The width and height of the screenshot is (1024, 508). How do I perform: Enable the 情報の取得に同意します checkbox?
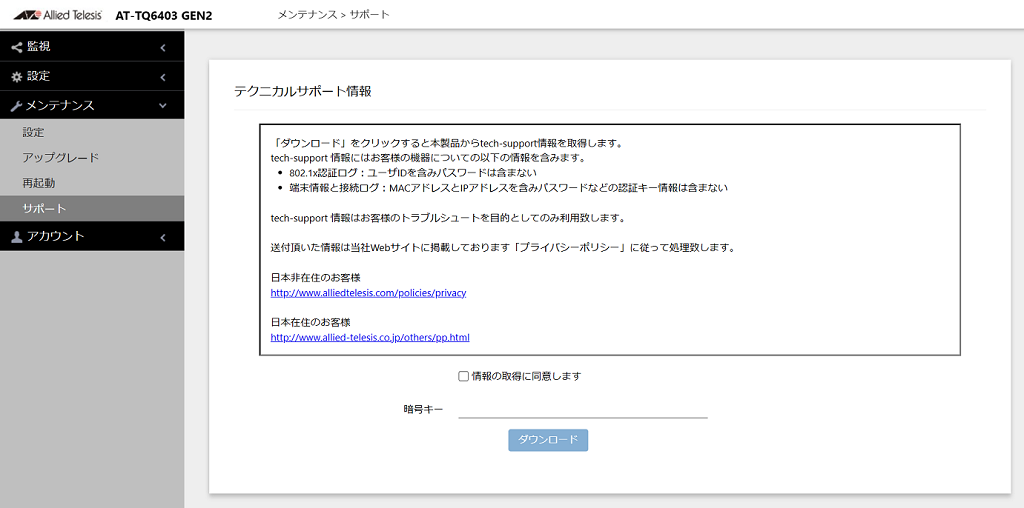click(463, 377)
